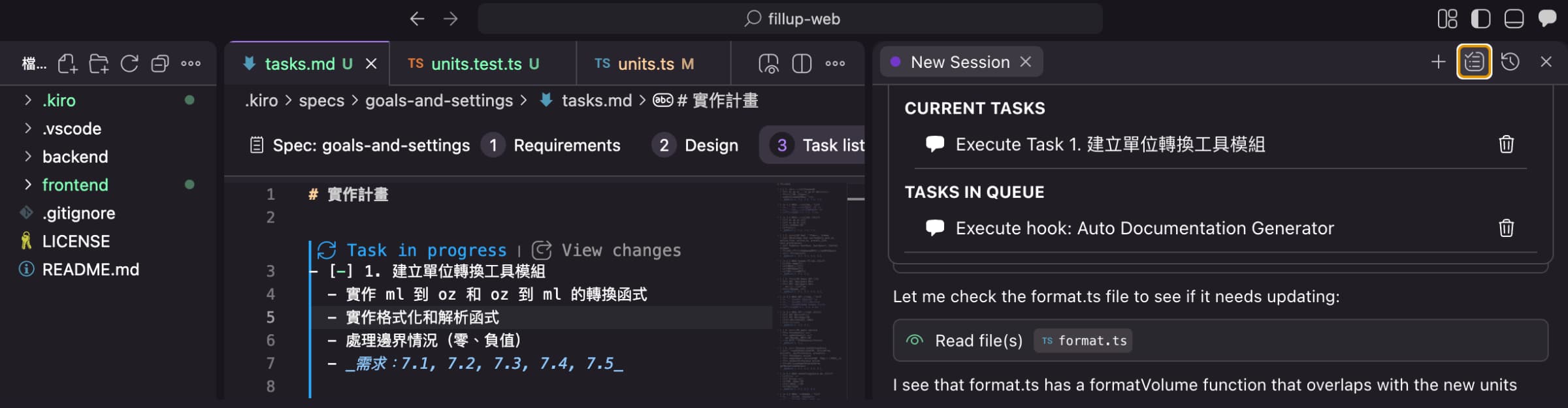Select goals-and-settings breadcrumb item
Image resolution: width=1568 pixels, height=408 pixels.
[439, 101]
